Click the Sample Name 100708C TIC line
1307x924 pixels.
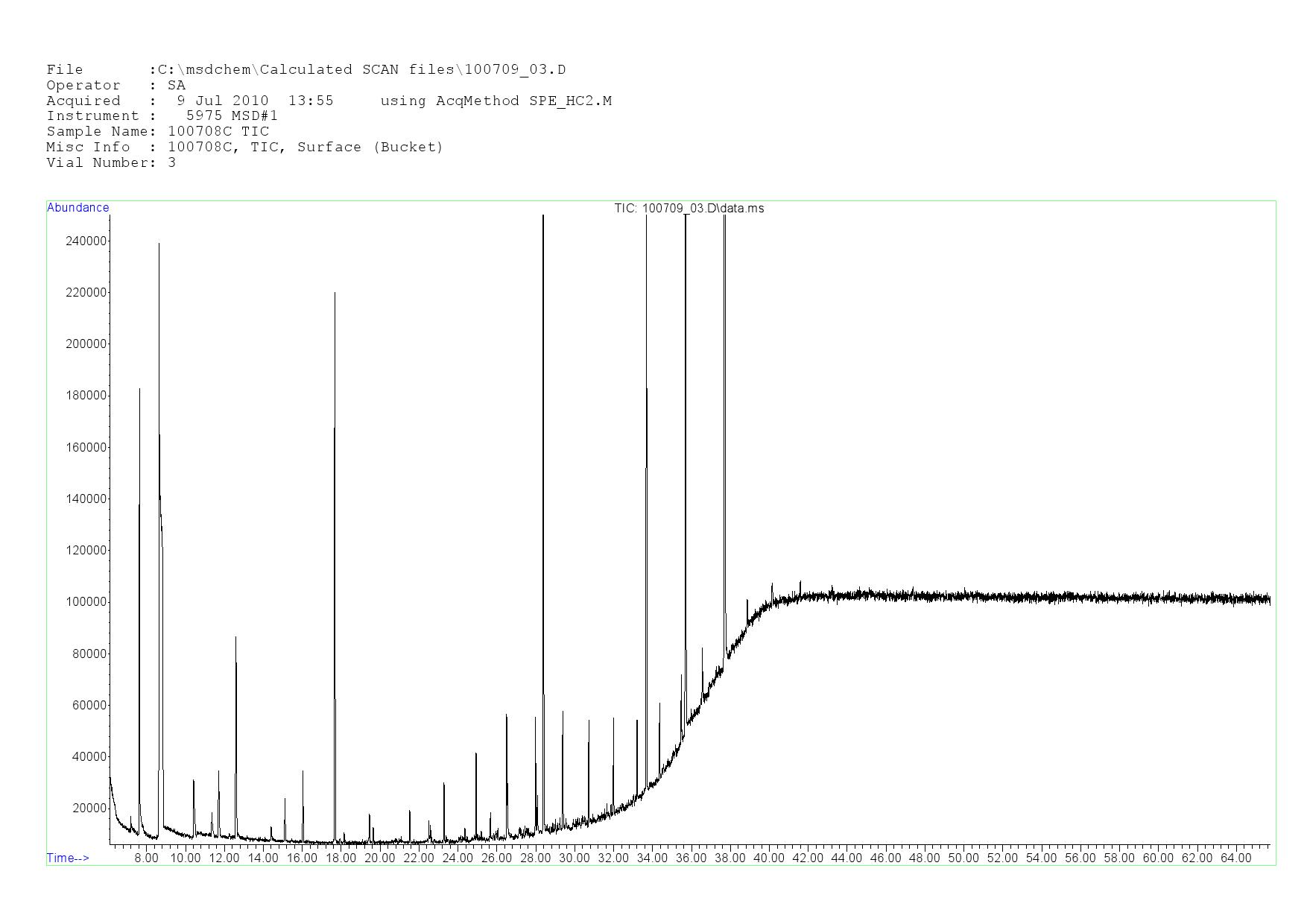(x=157, y=132)
